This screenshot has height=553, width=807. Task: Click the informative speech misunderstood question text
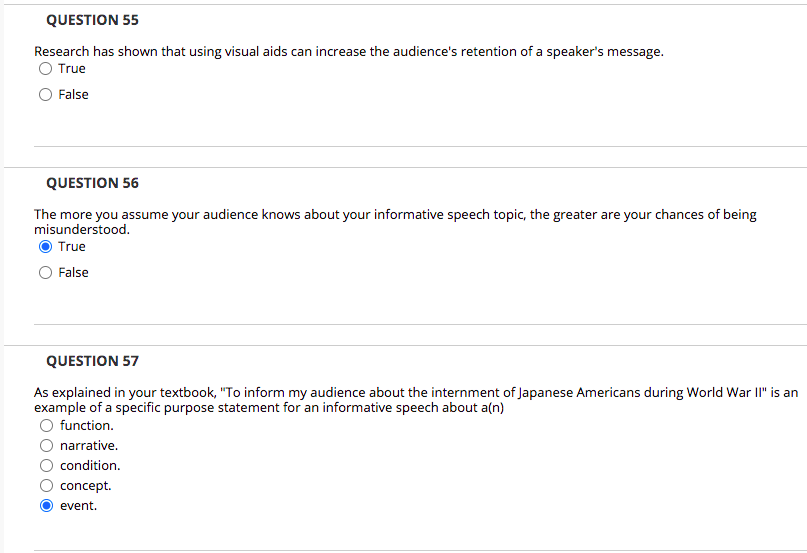click(395, 221)
